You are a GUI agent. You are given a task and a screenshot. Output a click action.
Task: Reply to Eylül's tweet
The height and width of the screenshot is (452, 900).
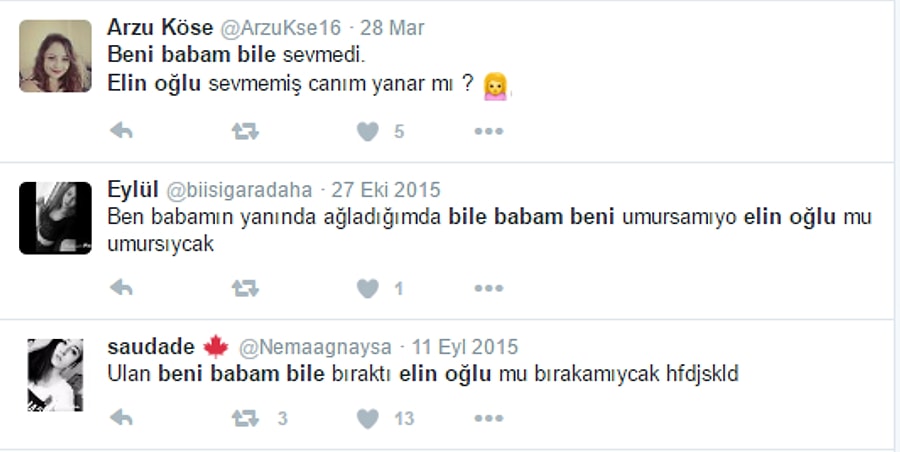coord(121,288)
